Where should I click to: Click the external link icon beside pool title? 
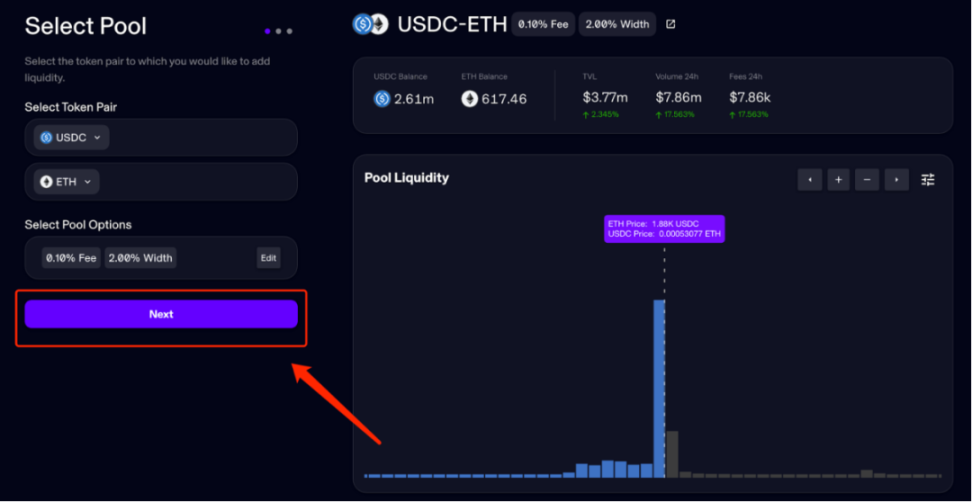670,24
